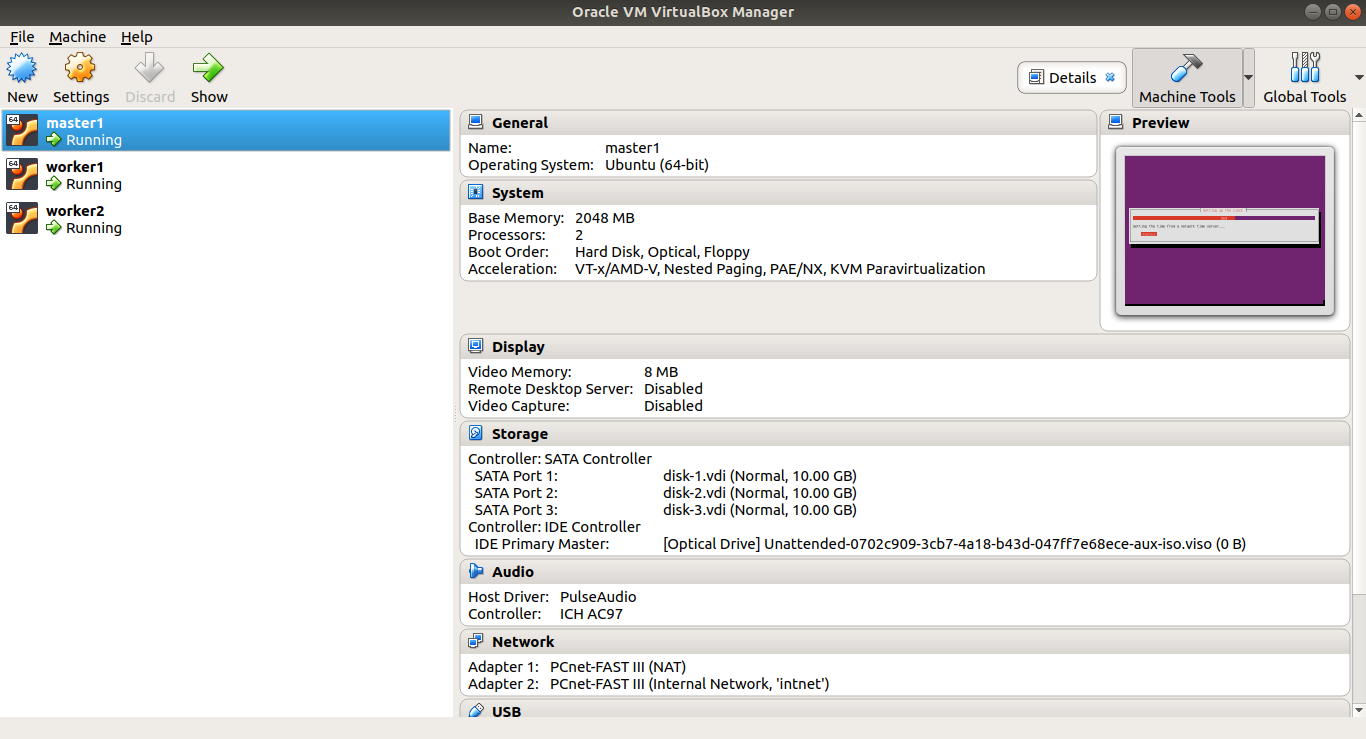This screenshot has height=739, width=1366.
Task: Open the System section header link
Action: [x=518, y=193]
